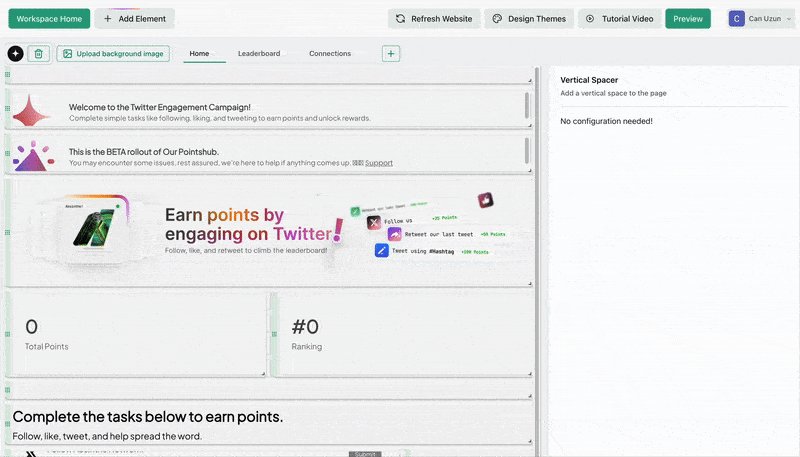Add a new page with plus icon
The image size is (800, 457).
(x=391, y=54)
